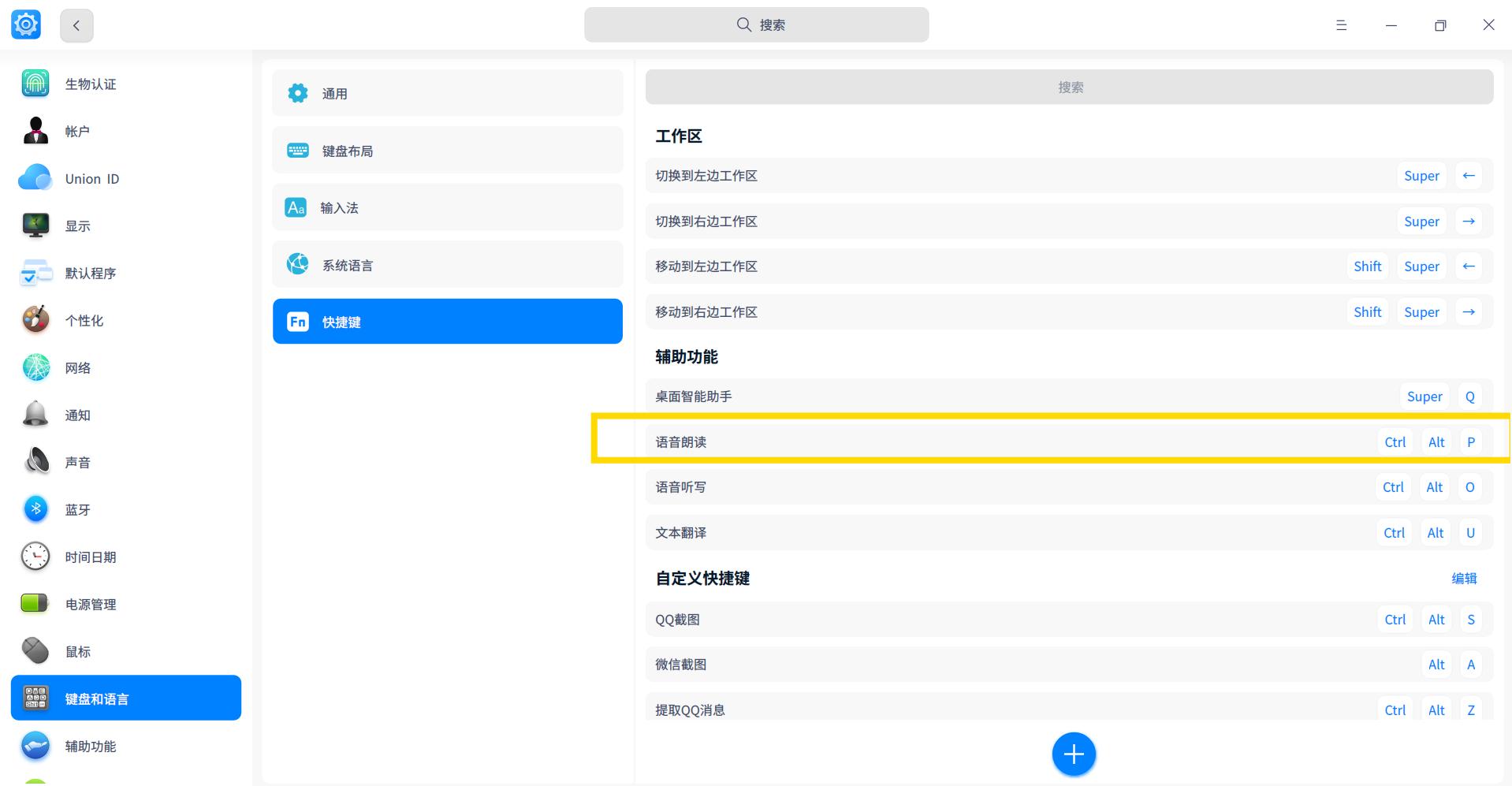
Task: Open the 快捷键 shortcuts section
Action: pyautogui.click(x=446, y=321)
